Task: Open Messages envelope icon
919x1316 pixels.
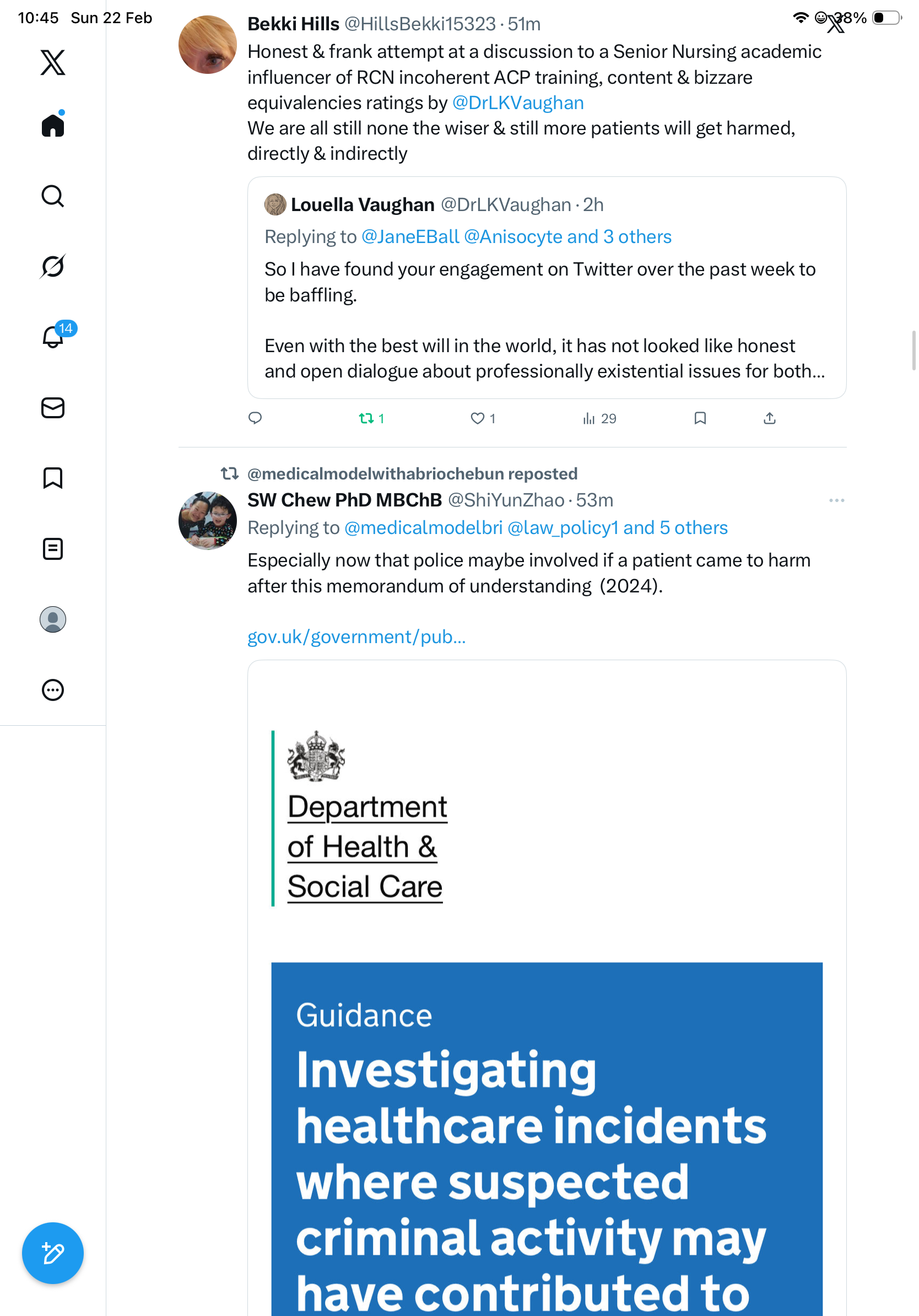Action: pos(53,407)
